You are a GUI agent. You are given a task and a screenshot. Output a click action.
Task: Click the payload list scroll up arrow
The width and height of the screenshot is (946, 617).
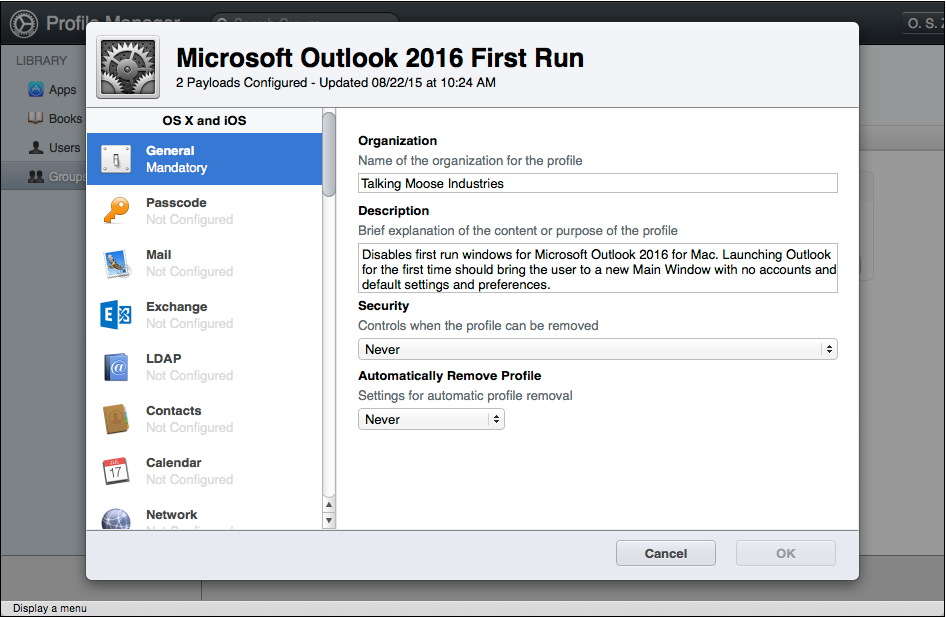[329, 505]
